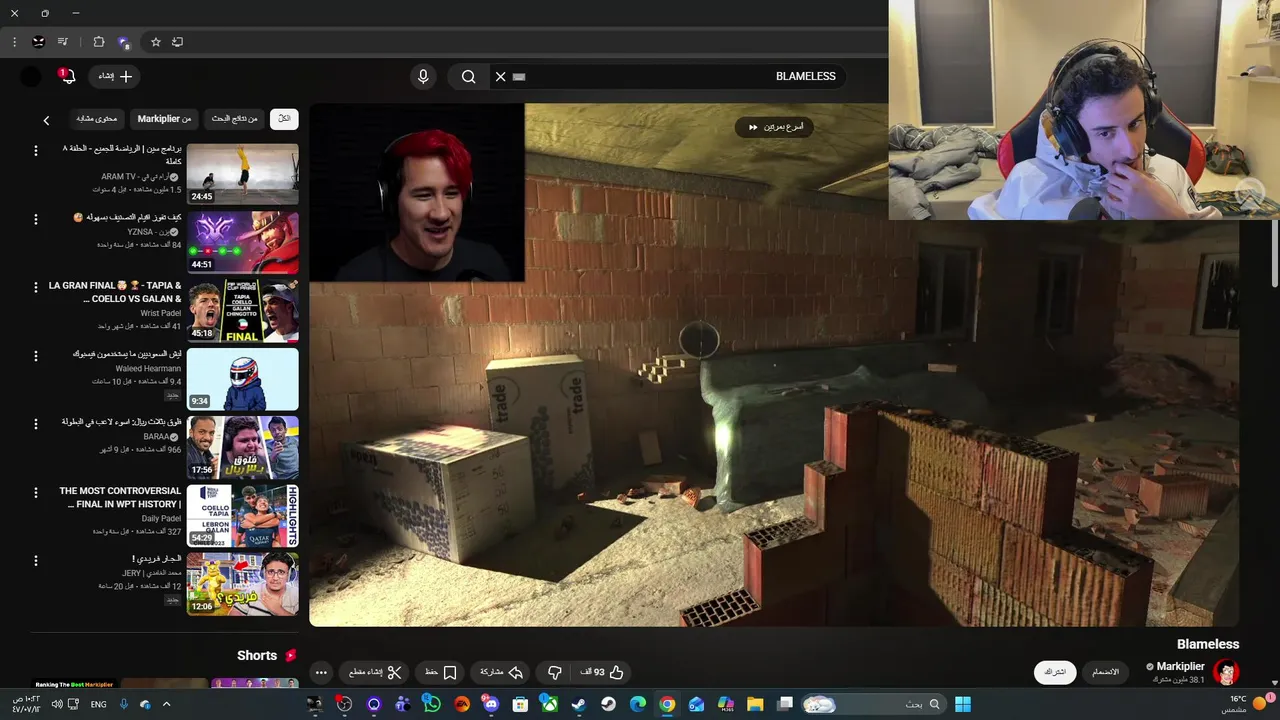Open Markiplier channel name link
The width and height of the screenshot is (1280, 720).
1180,666
